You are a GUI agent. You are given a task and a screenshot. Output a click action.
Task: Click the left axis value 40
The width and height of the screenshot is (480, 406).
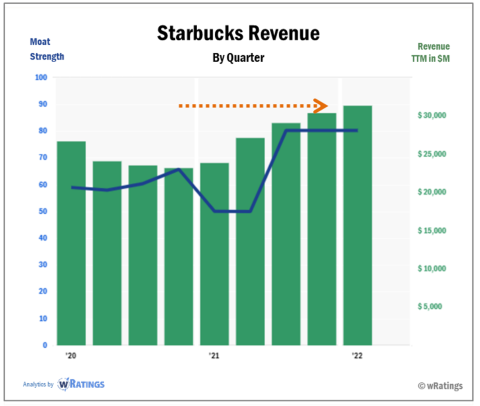[x=43, y=238]
